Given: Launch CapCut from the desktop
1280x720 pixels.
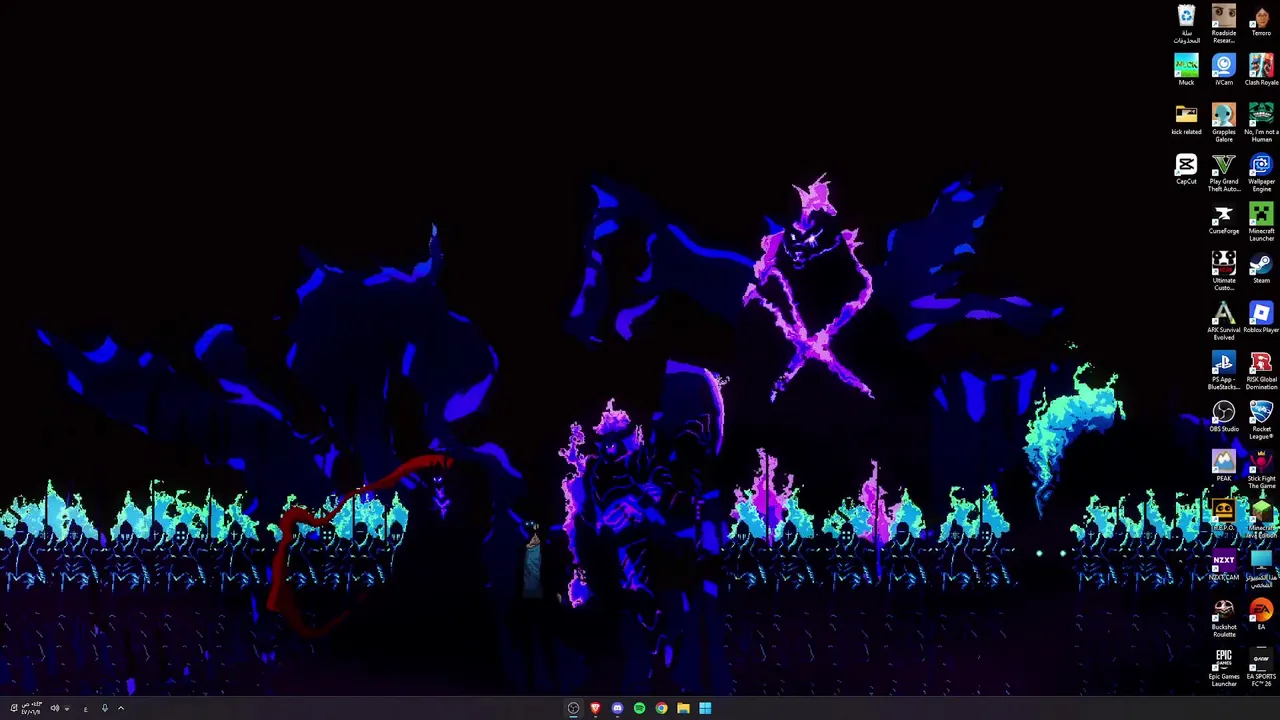Looking at the screenshot, I should tap(1186, 169).
